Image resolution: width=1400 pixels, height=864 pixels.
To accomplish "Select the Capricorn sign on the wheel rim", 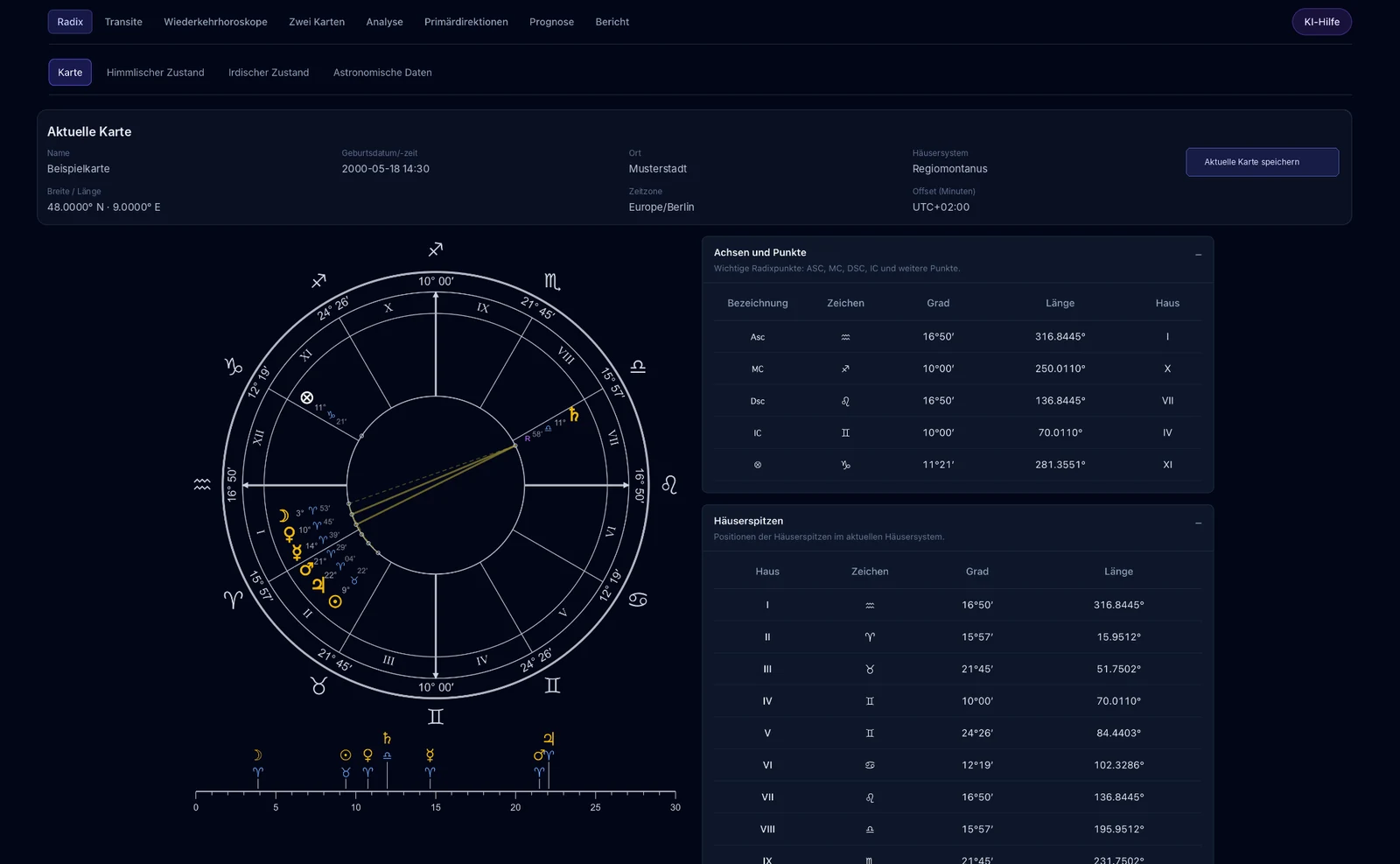I will 234,366.
